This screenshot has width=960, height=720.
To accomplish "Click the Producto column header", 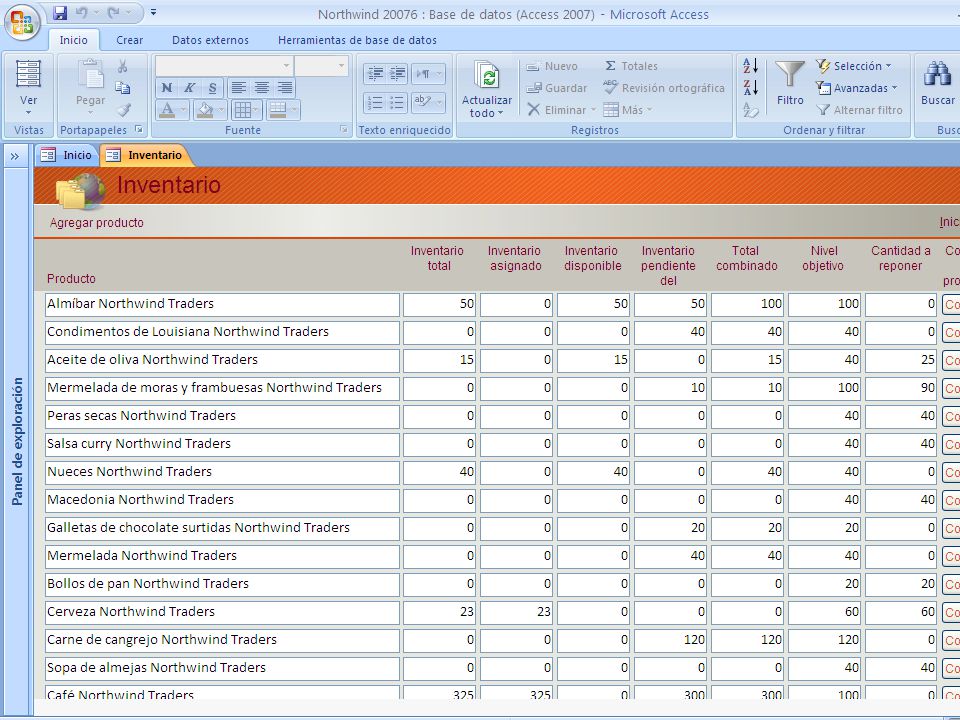I will 71,279.
